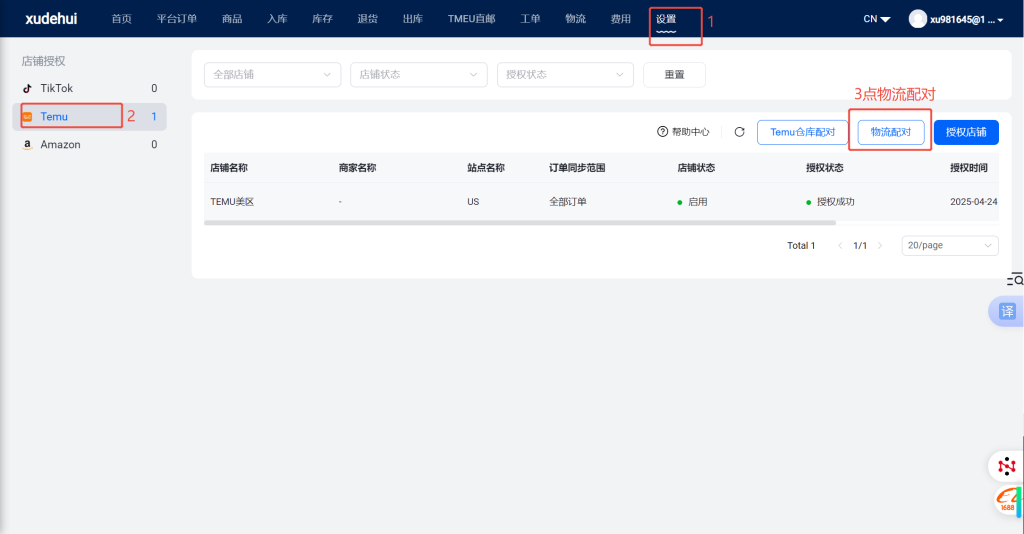
Task: Select Temu in store authorization list
Action: pos(54,116)
